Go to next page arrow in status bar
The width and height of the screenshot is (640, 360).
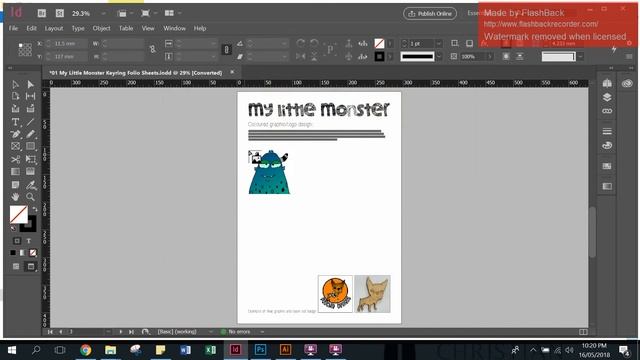pos(120,332)
